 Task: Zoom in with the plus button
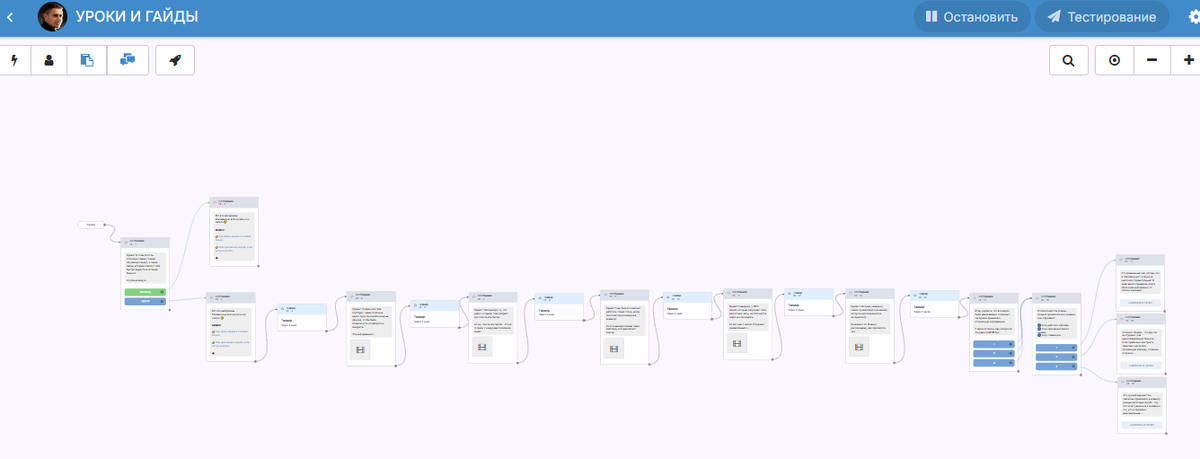(x=1188, y=60)
